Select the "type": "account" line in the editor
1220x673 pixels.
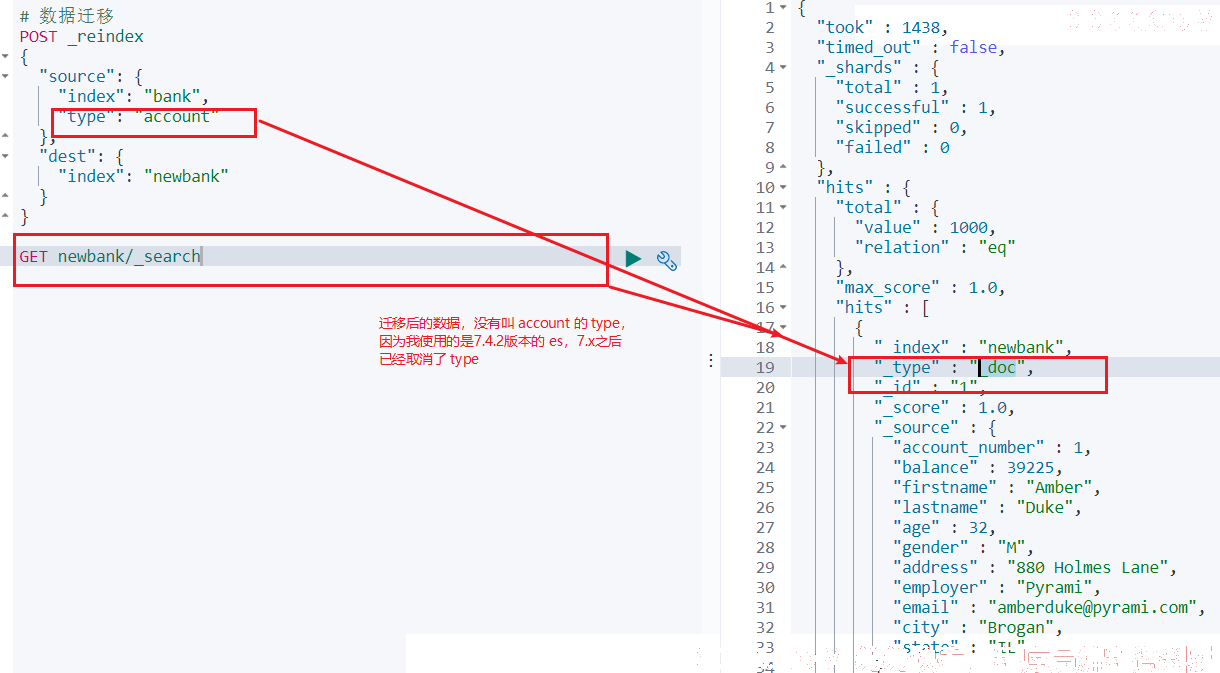138,116
